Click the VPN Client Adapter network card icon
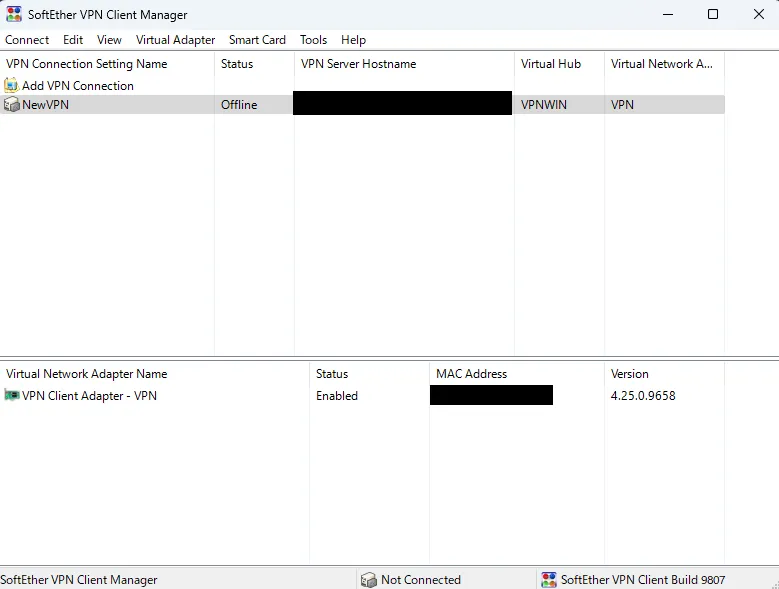Viewport: 779px width, 589px height. pyautogui.click(x=11, y=395)
